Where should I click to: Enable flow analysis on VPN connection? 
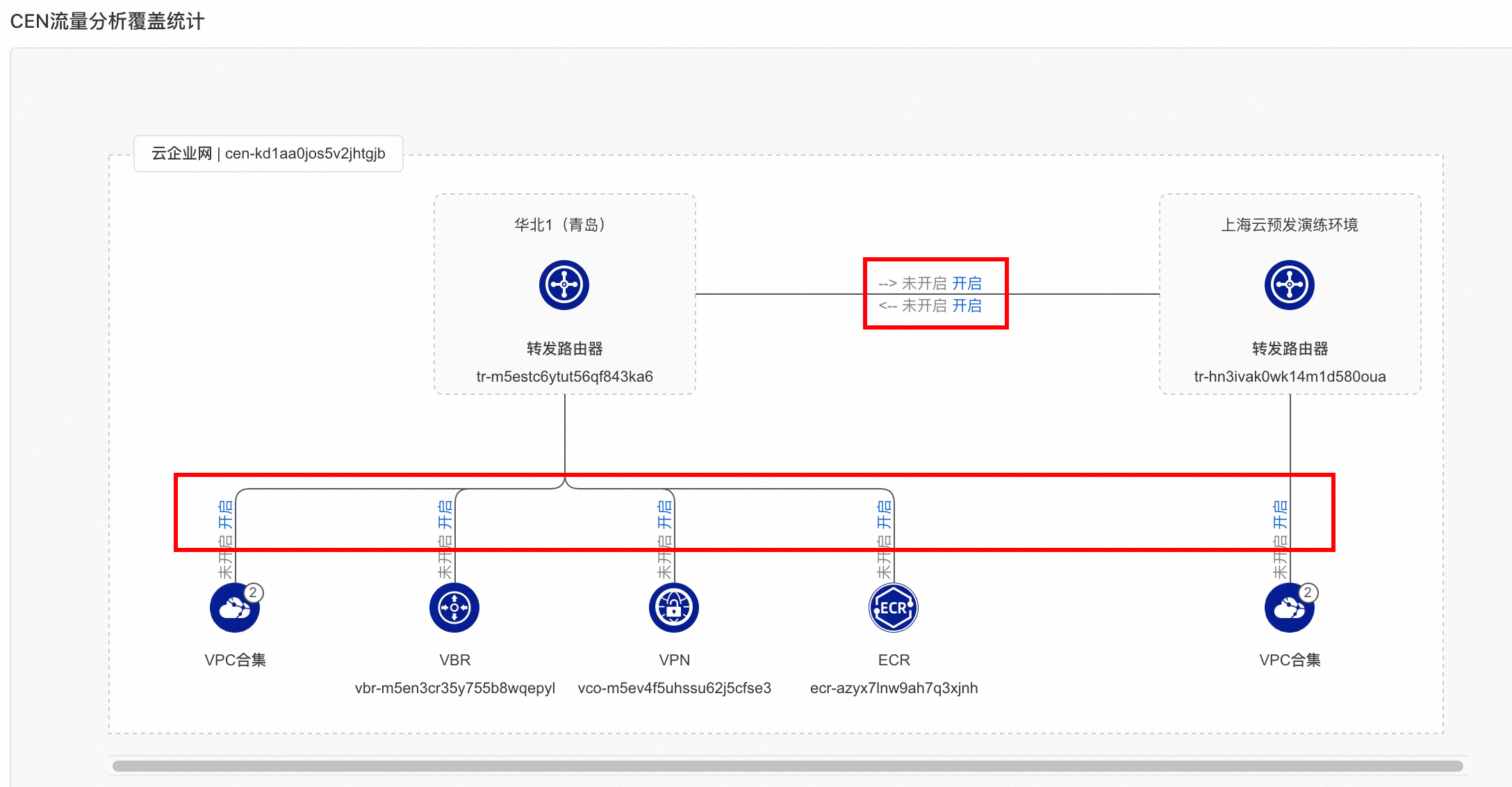pyautogui.click(x=664, y=514)
